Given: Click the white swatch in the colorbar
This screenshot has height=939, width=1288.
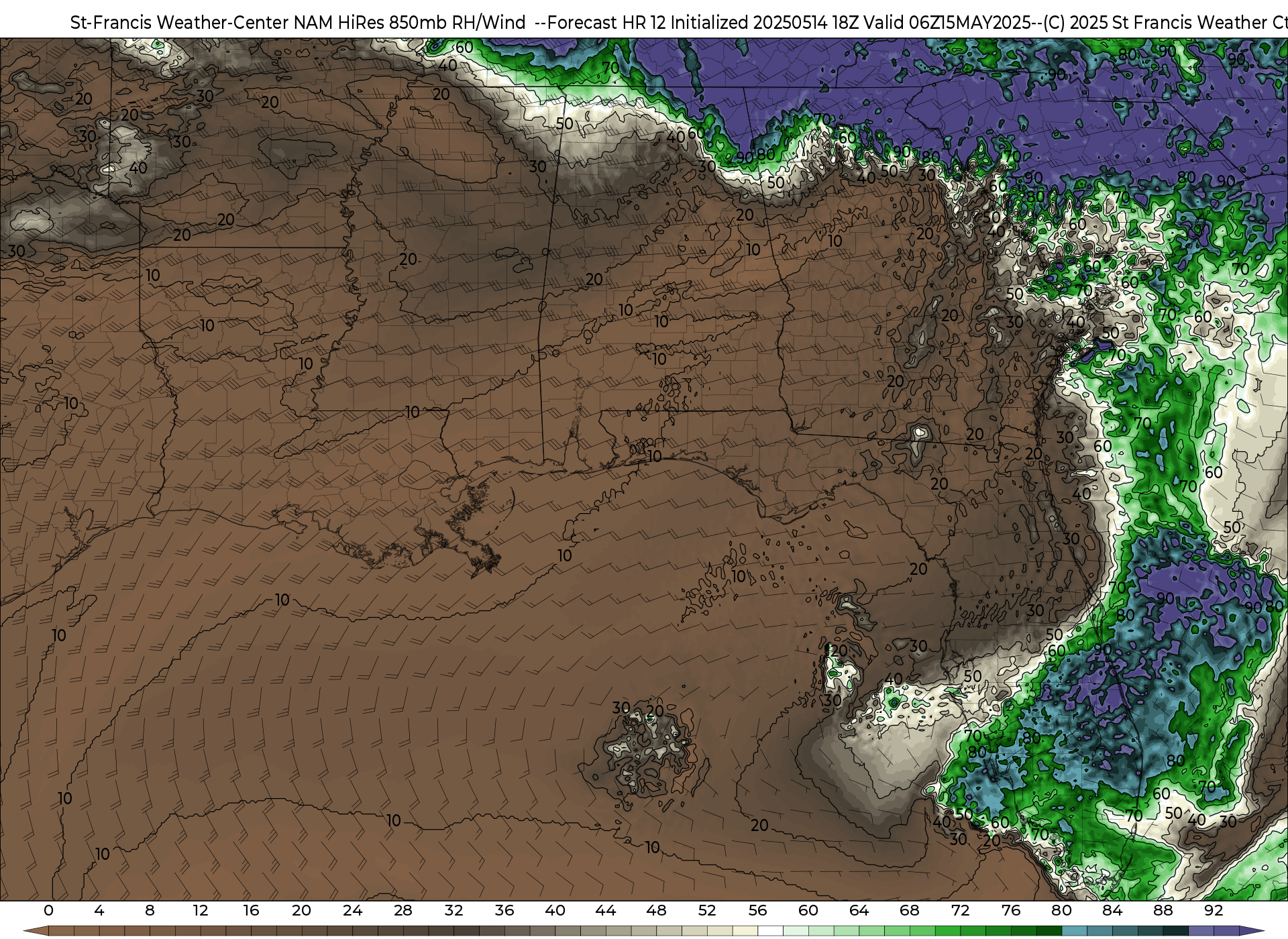Looking at the screenshot, I should [x=771, y=931].
